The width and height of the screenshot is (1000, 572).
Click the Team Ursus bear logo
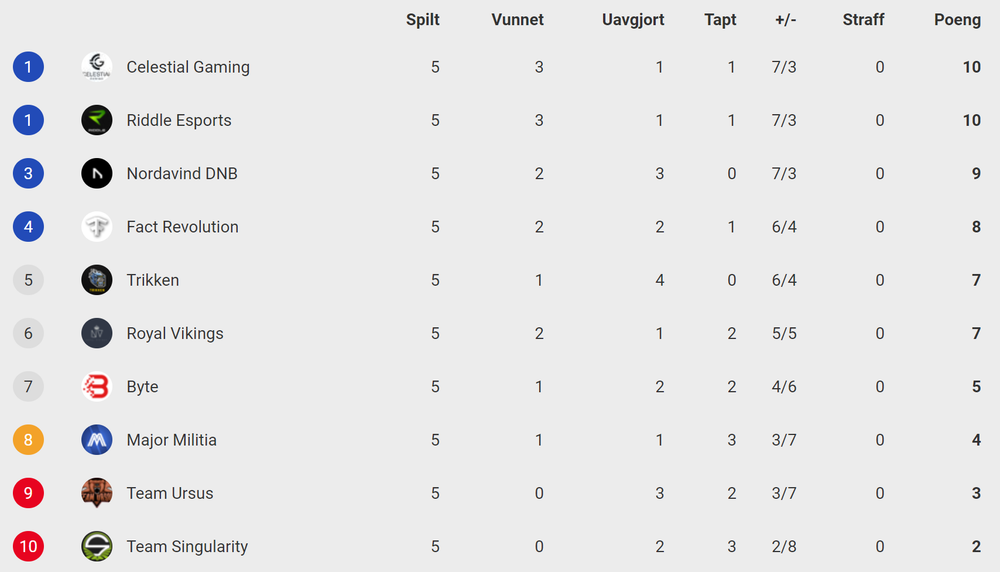click(97, 493)
